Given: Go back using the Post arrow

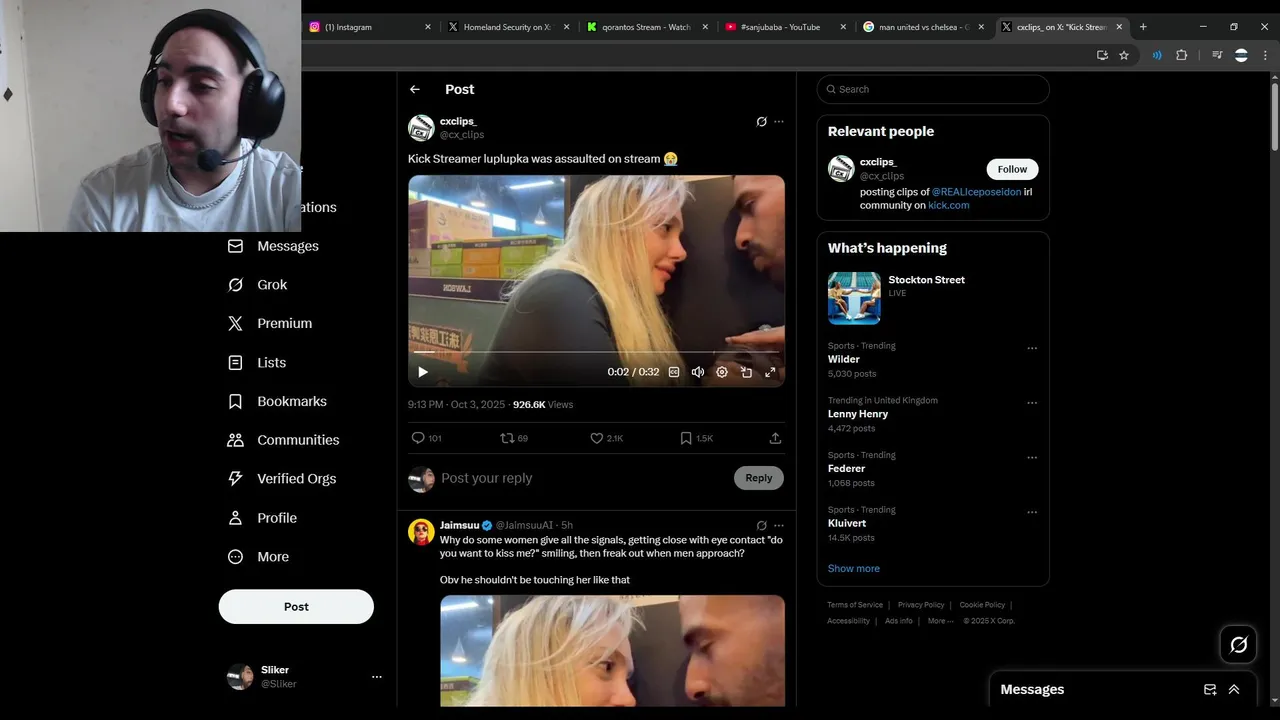Looking at the screenshot, I should pos(415,89).
